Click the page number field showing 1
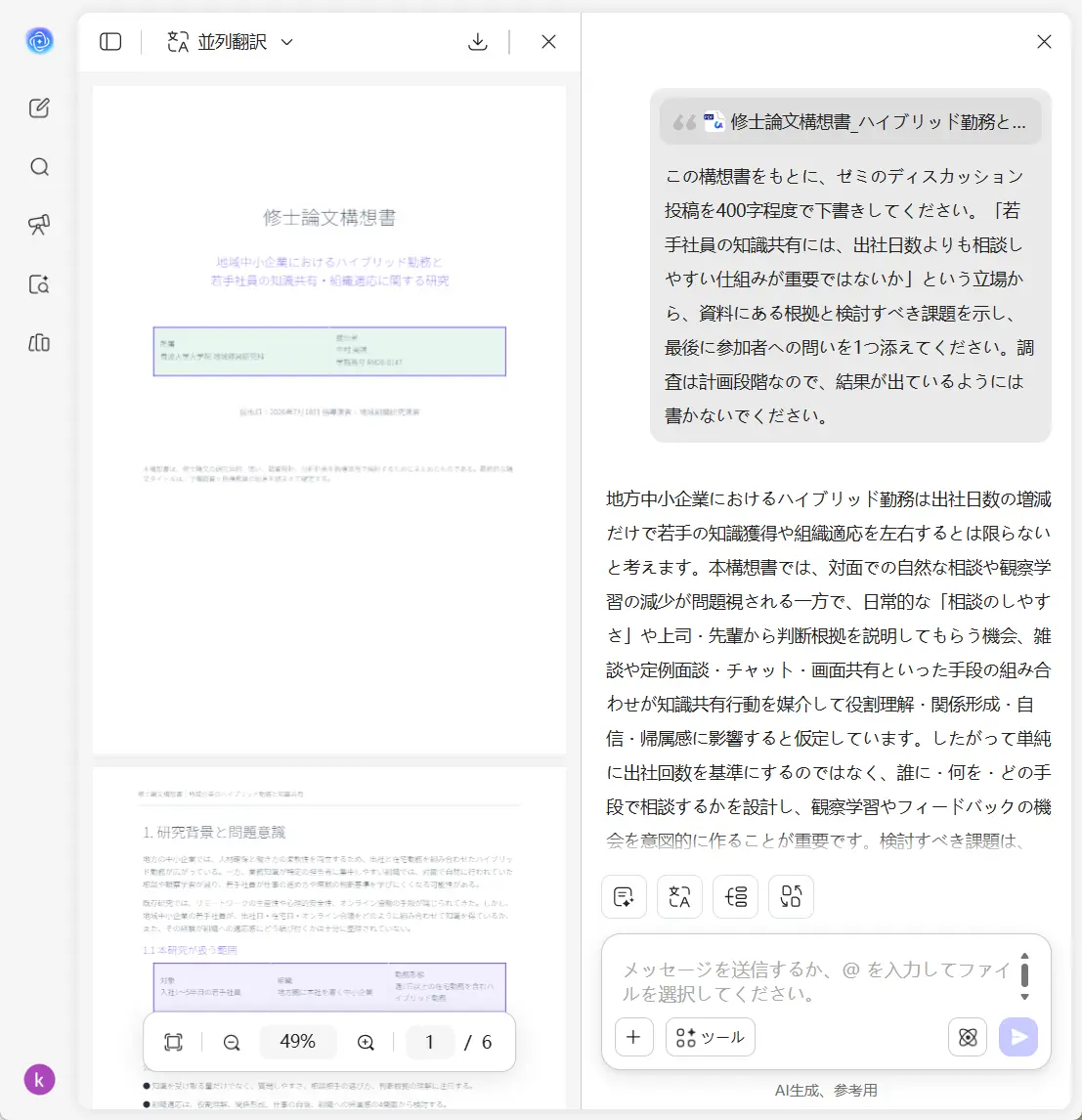Image resolution: width=1082 pixels, height=1120 pixels. [x=430, y=1042]
